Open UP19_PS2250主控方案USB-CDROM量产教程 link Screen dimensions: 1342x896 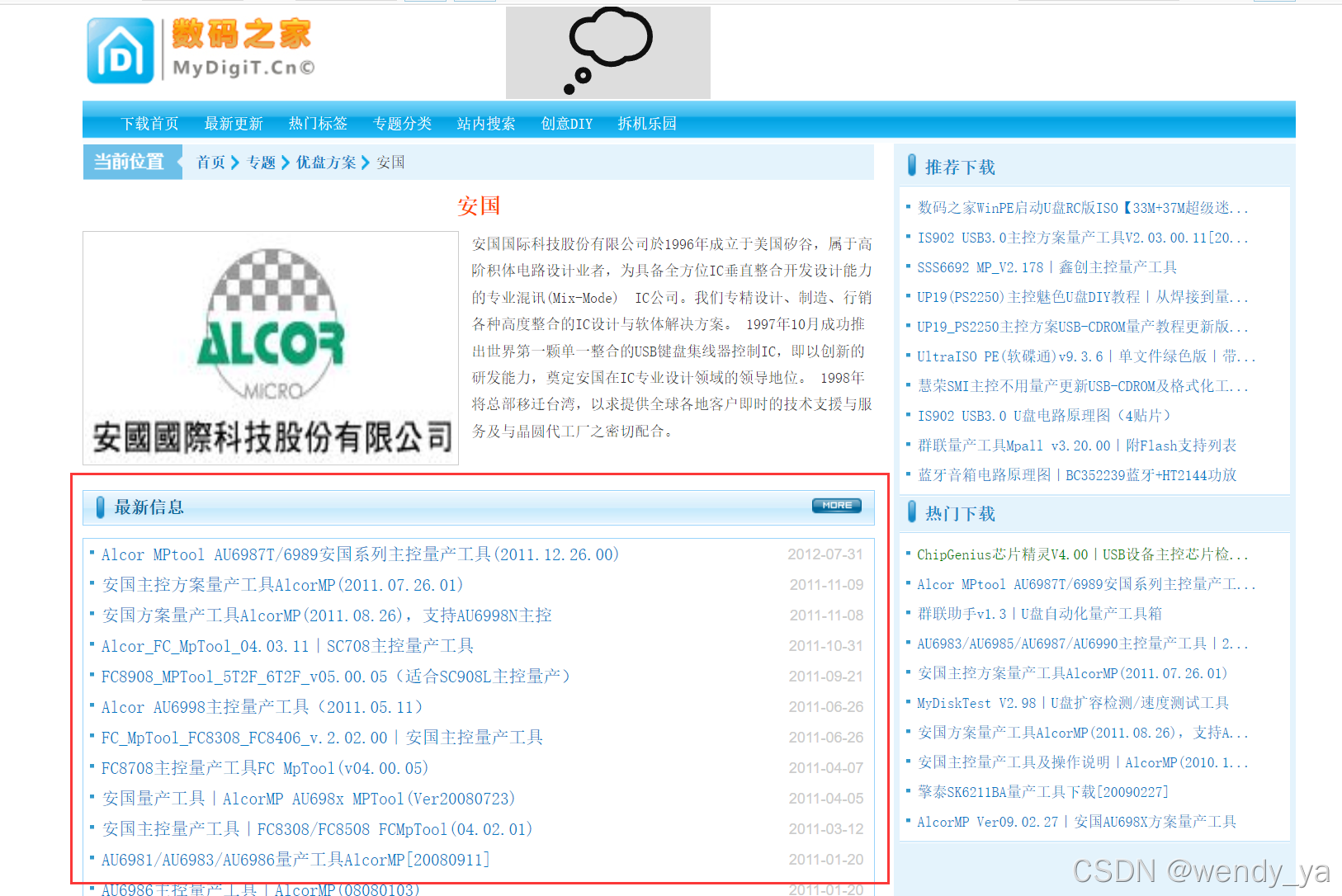[1083, 327]
